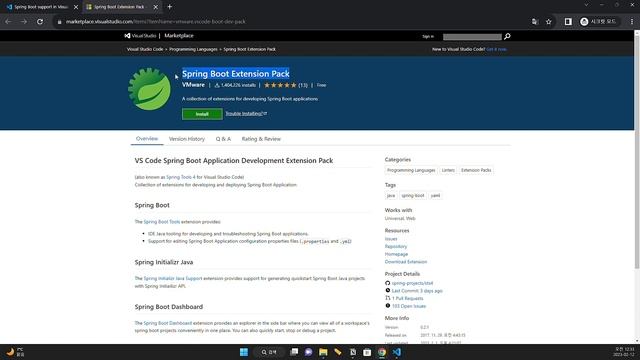Viewport: 640px width, 360px height.
Task: Open the Incognito mode profile indicator
Action: (598, 22)
